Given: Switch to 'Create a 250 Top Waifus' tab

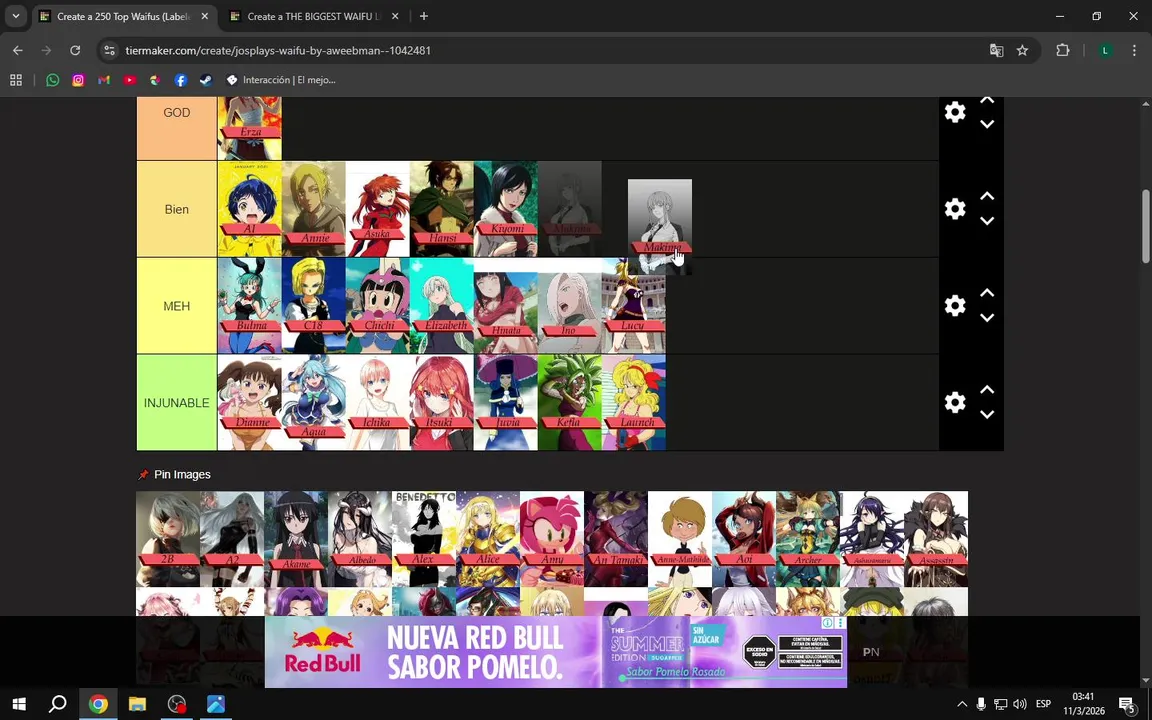Looking at the screenshot, I should (x=123, y=16).
